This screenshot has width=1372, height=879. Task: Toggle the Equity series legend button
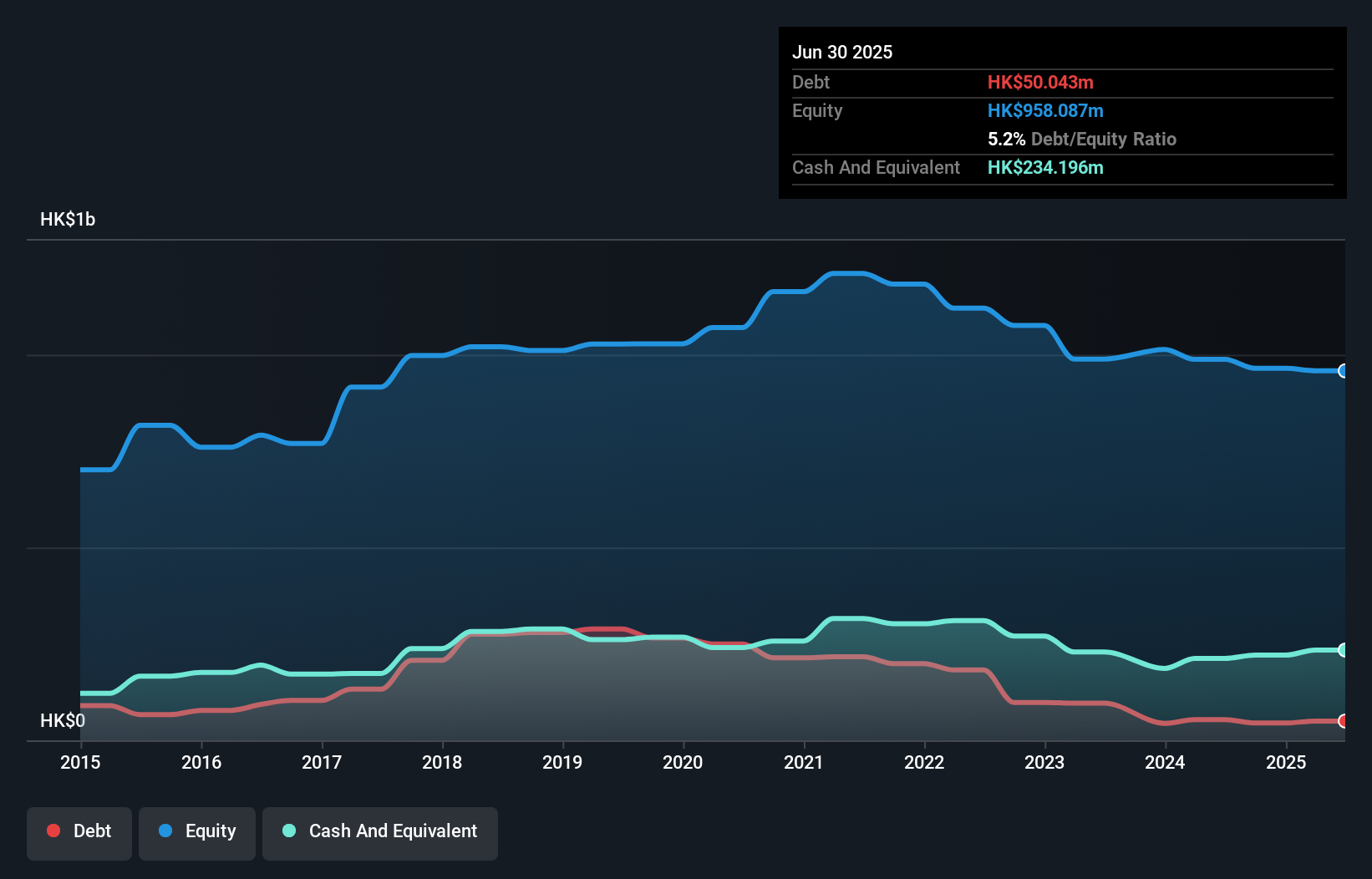[197, 832]
